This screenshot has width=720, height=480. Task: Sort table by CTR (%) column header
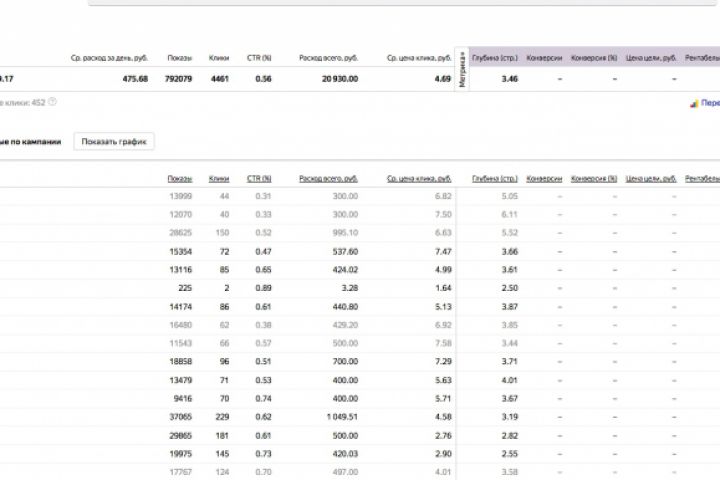click(259, 179)
